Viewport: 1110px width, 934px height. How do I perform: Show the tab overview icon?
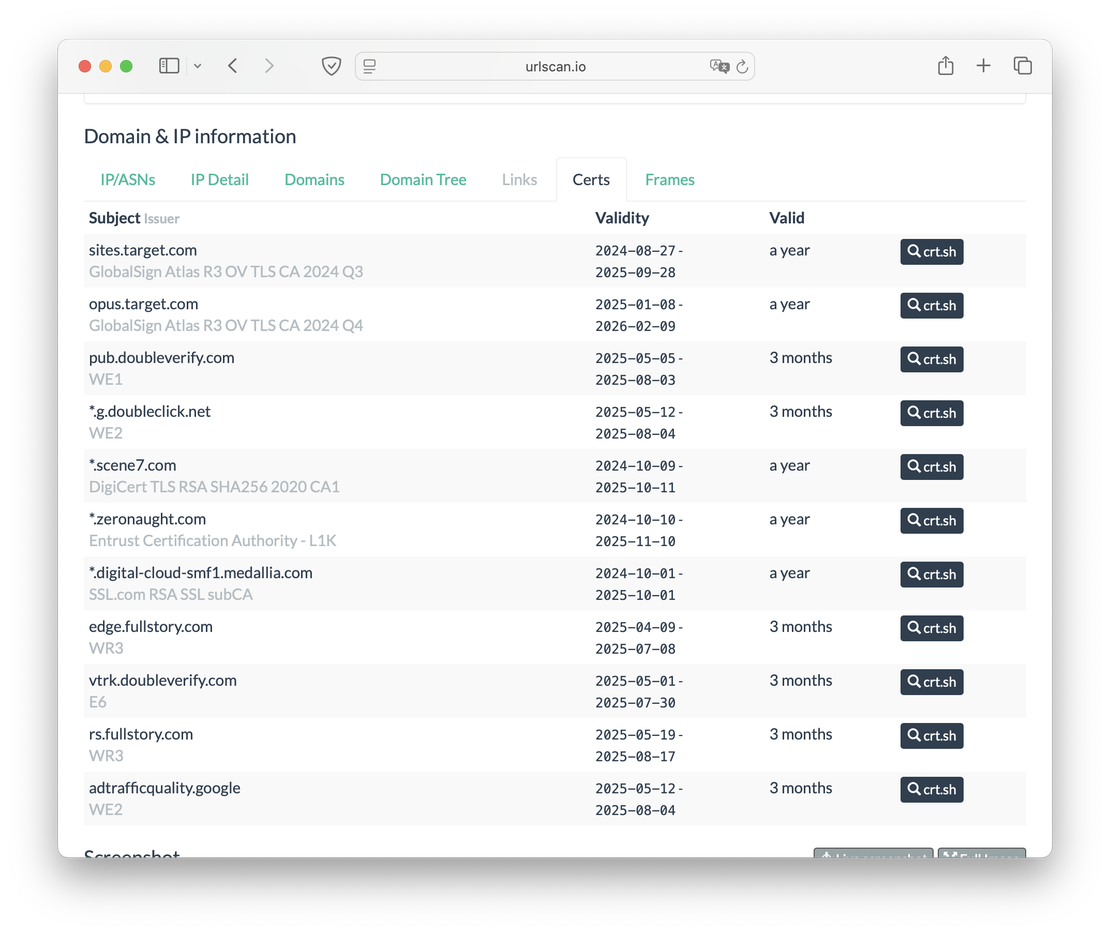(x=1022, y=66)
